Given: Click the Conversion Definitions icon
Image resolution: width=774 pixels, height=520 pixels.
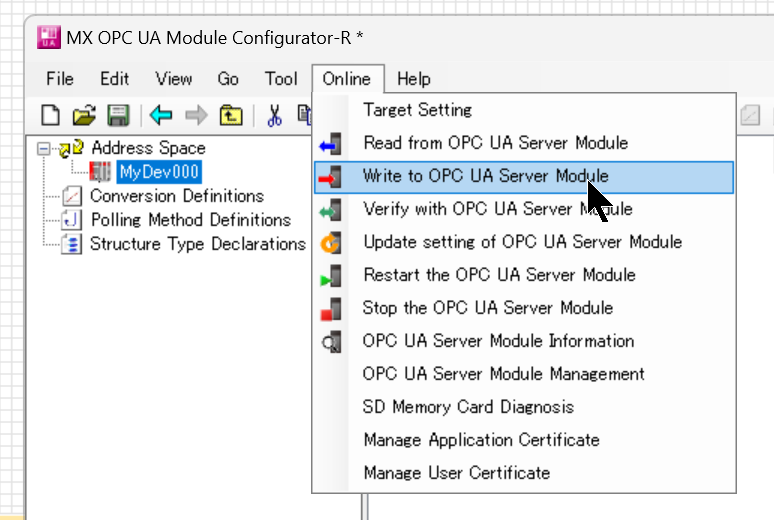Looking at the screenshot, I should point(72,196).
